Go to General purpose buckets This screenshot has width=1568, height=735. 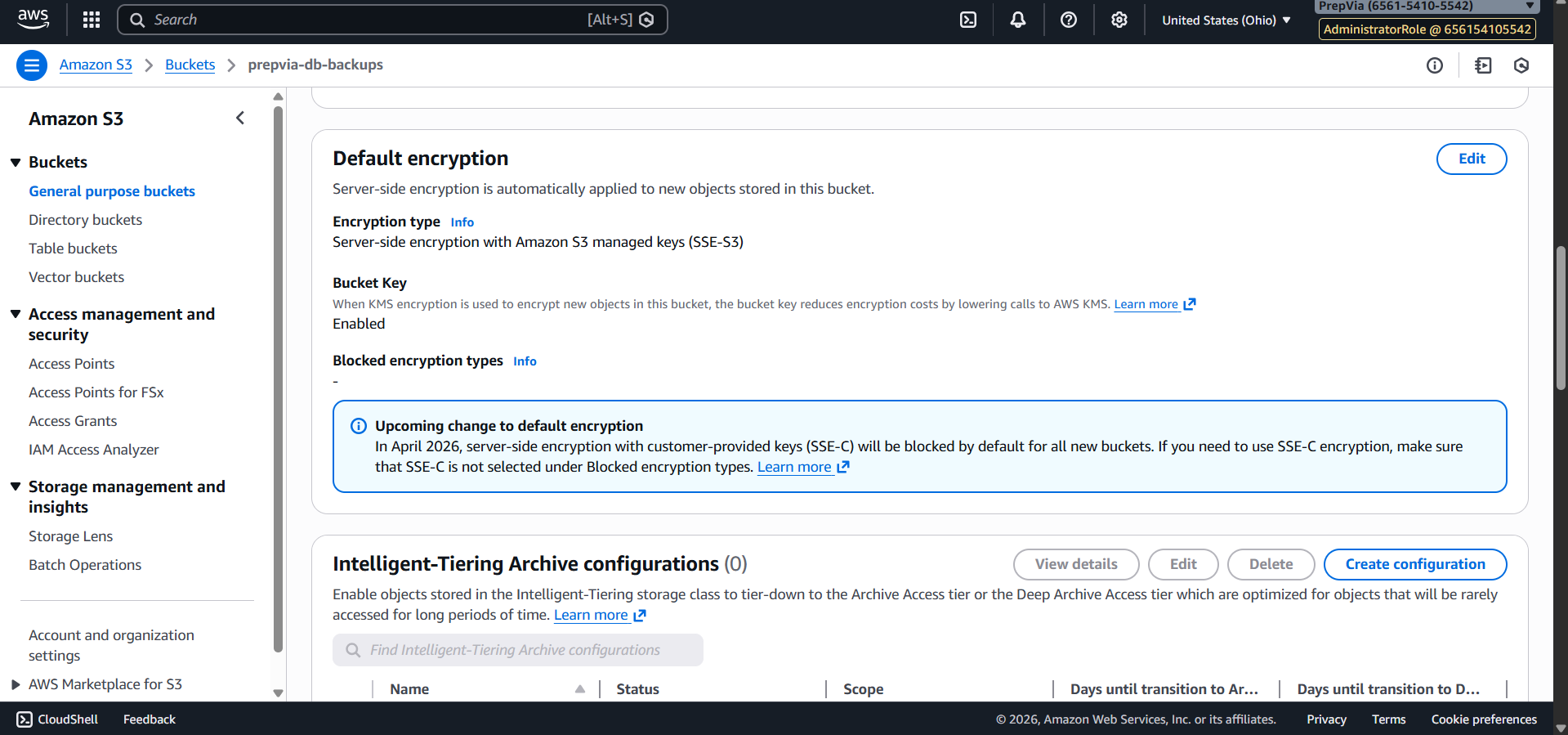(112, 191)
